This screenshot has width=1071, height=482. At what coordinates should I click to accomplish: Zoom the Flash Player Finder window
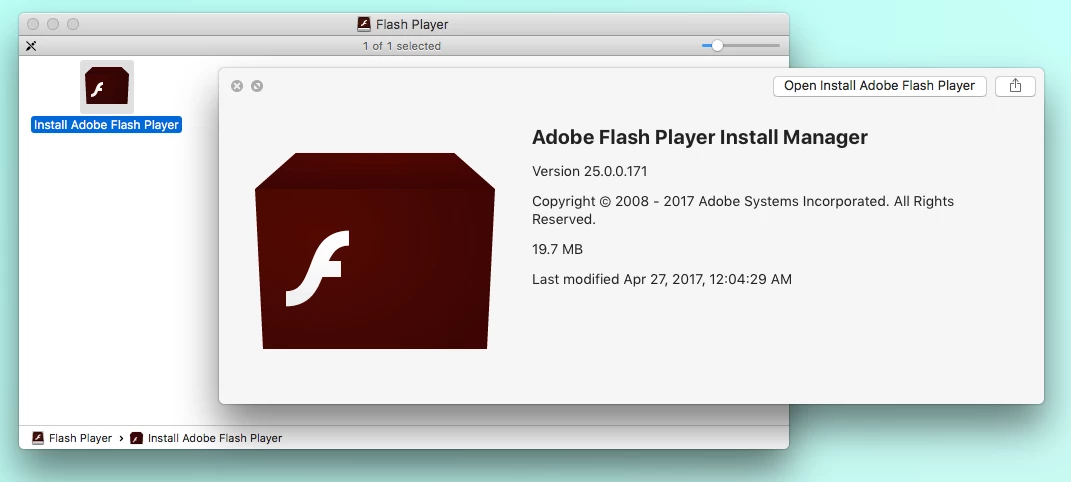click(x=73, y=25)
